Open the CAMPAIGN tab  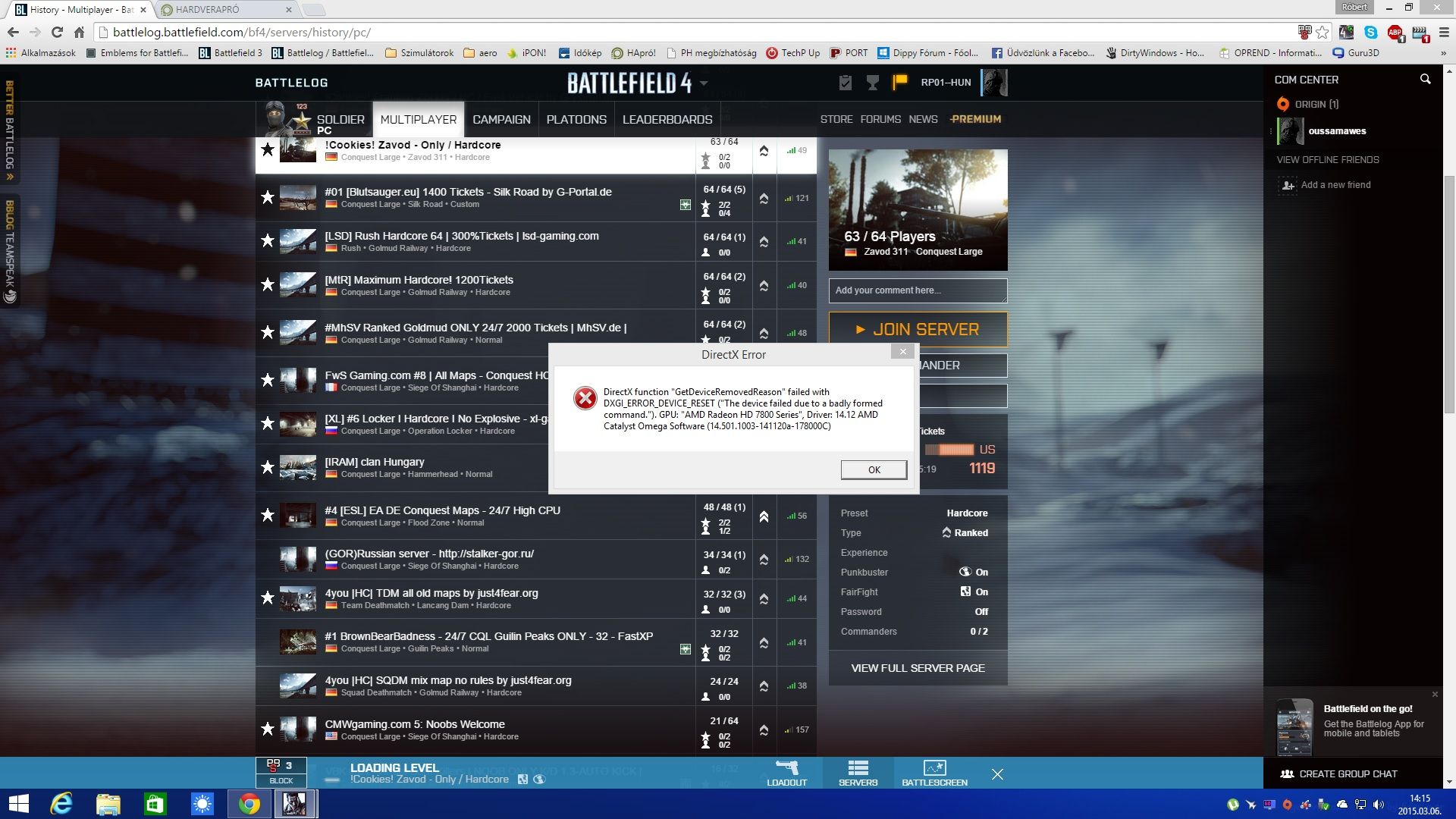click(501, 120)
